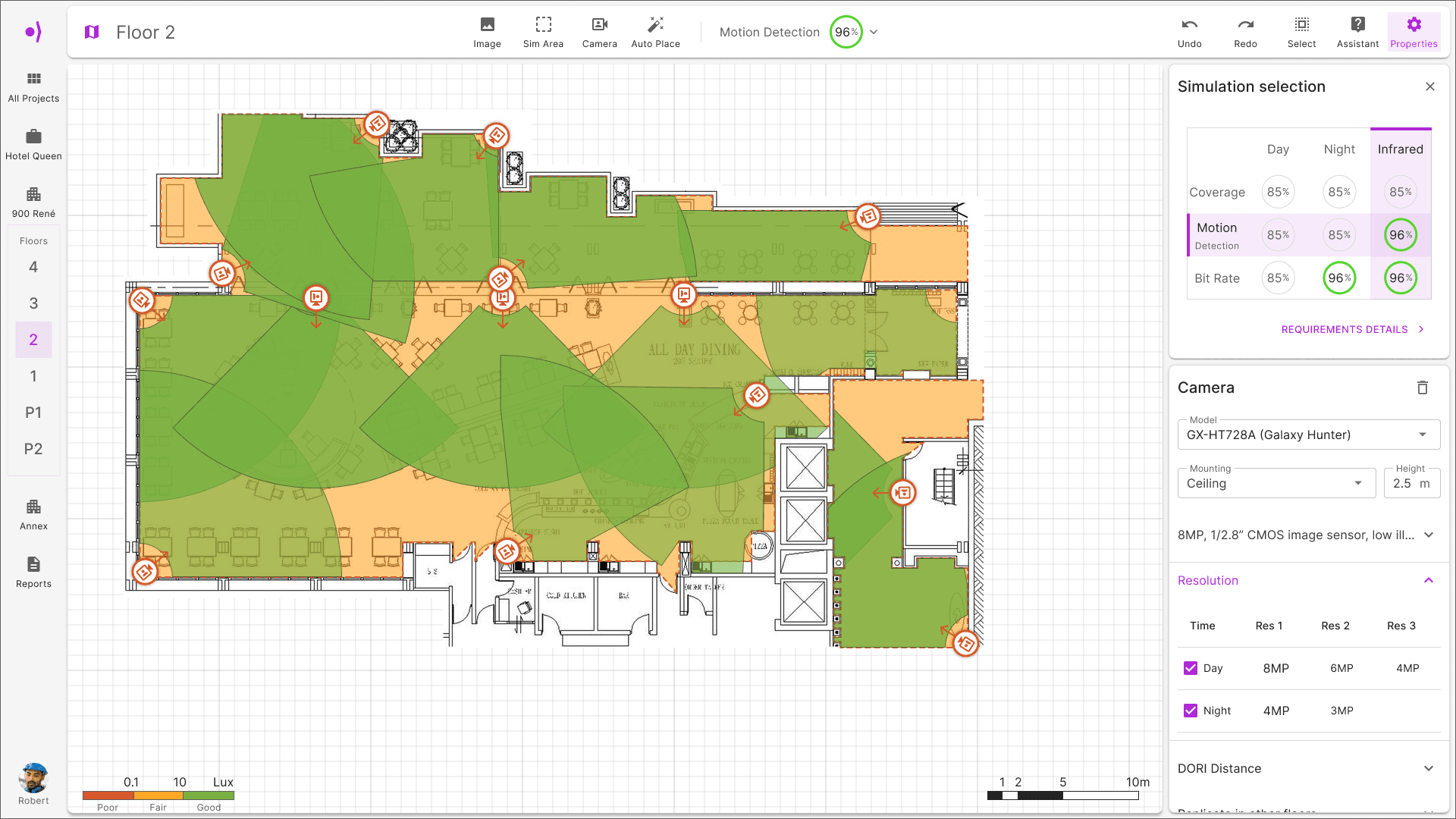Image resolution: width=1456 pixels, height=819 pixels.
Task: Activate the Select tool
Action: tap(1301, 32)
